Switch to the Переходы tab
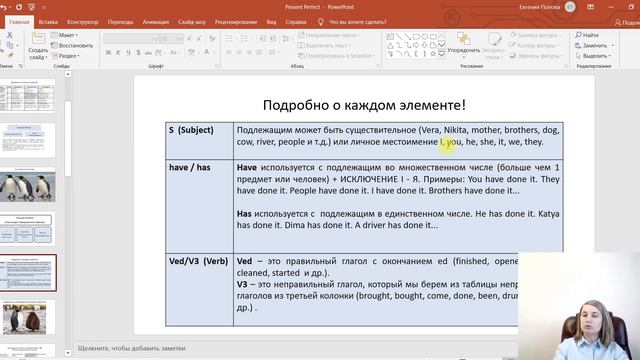The width and height of the screenshot is (640, 360). point(120,22)
